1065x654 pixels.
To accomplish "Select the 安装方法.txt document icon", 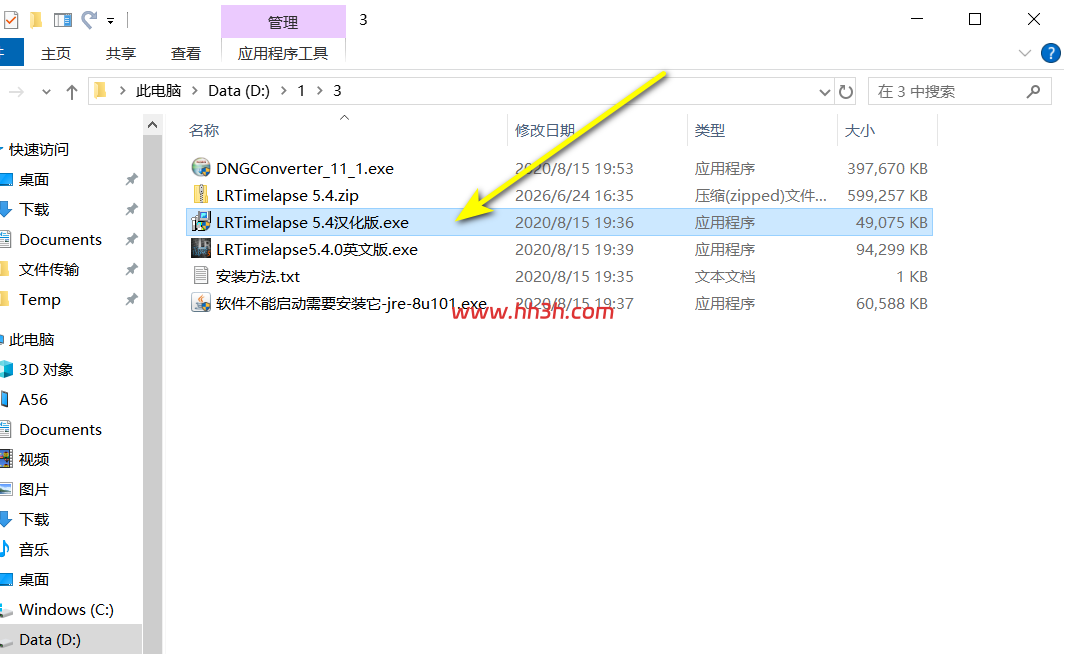I will [x=201, y=276].
